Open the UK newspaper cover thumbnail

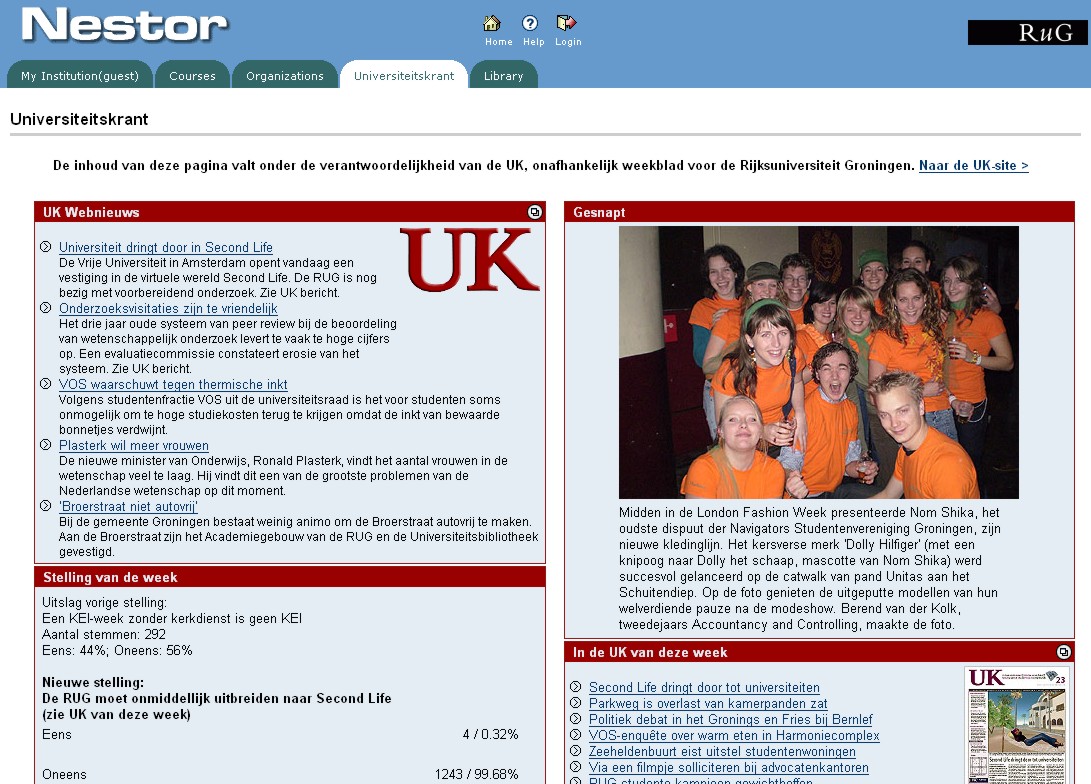click(1017, 725)
